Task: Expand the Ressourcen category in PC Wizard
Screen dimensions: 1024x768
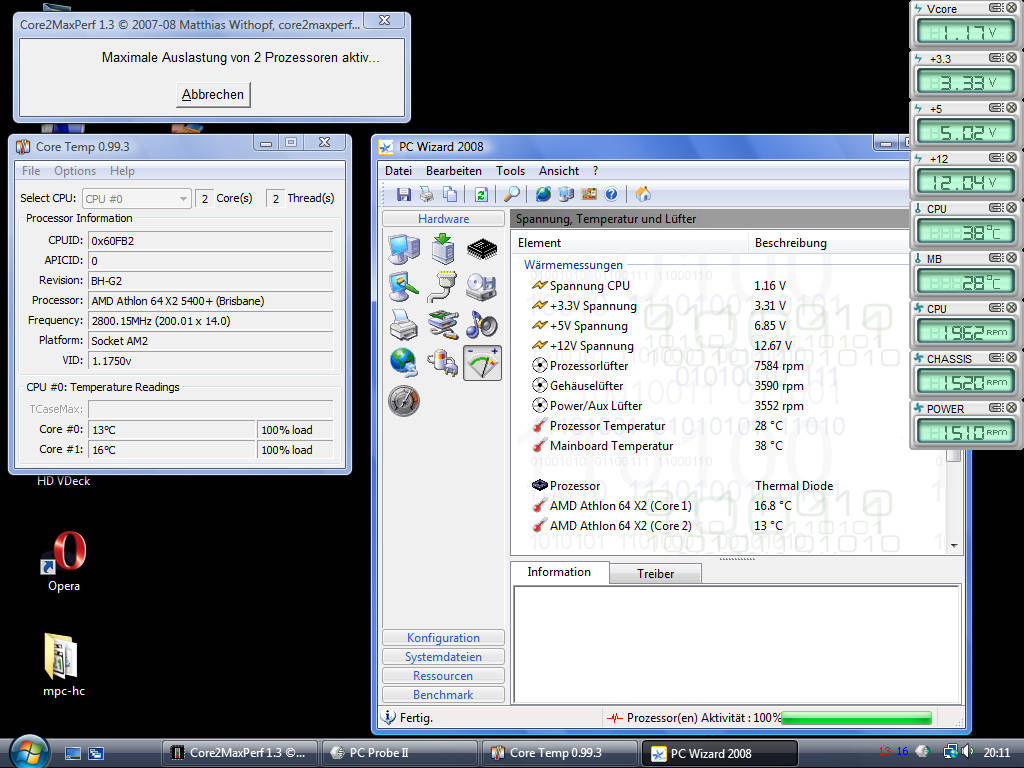Action: click(443, 675)
